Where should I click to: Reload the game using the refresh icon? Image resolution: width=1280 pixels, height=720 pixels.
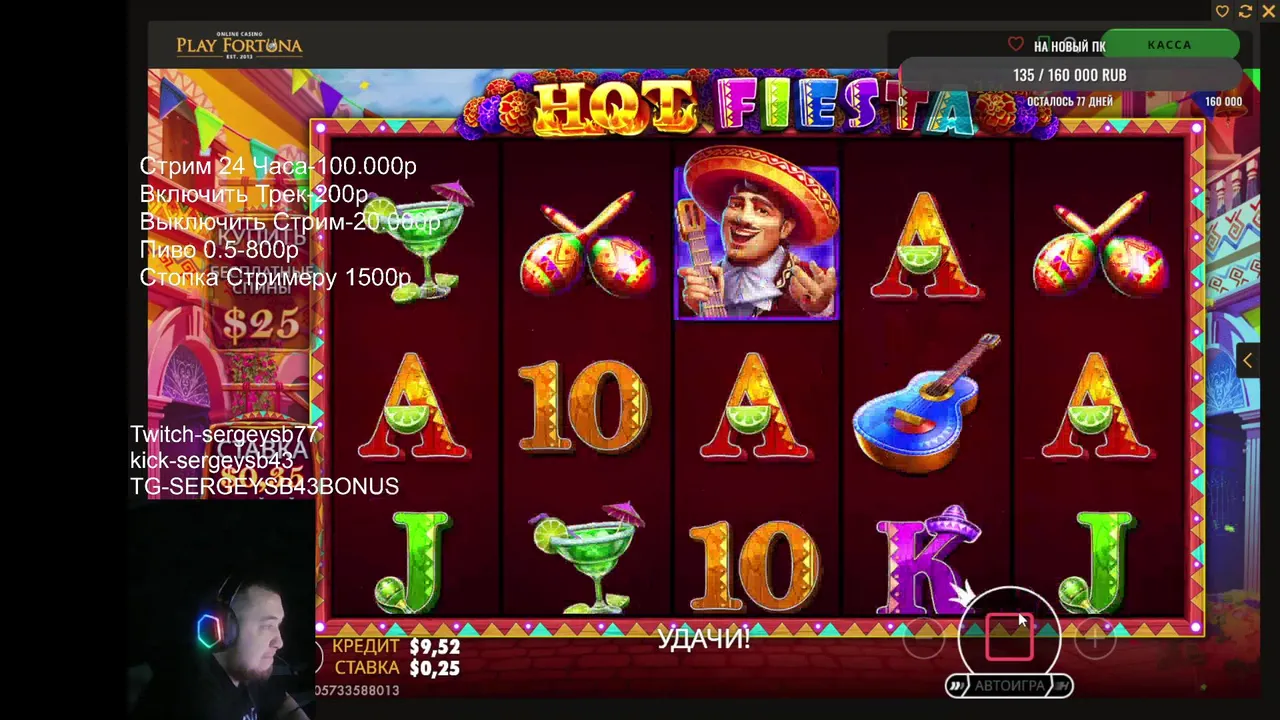click(1245, 11)
